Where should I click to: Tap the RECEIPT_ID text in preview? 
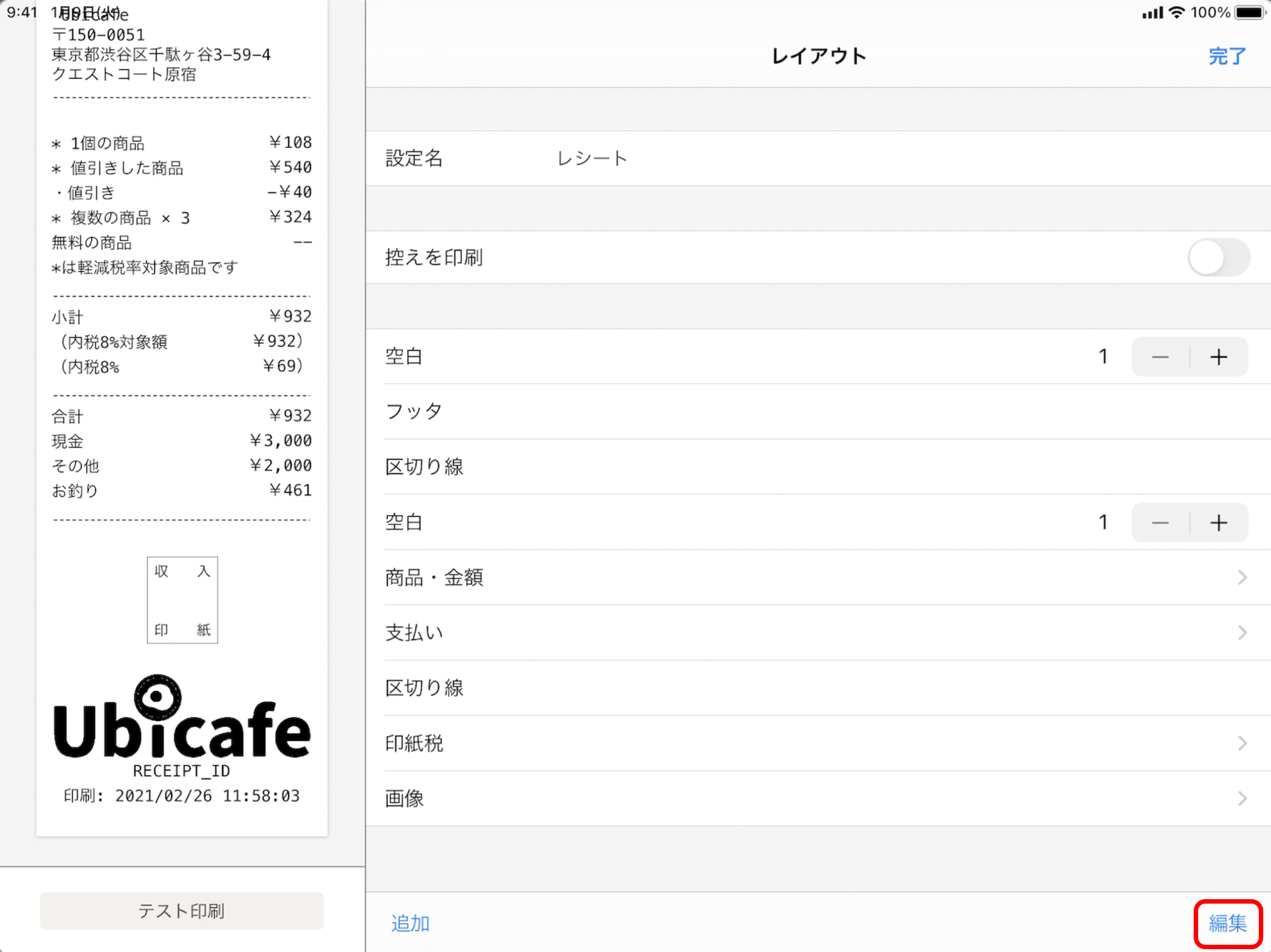tap(181, 771)
